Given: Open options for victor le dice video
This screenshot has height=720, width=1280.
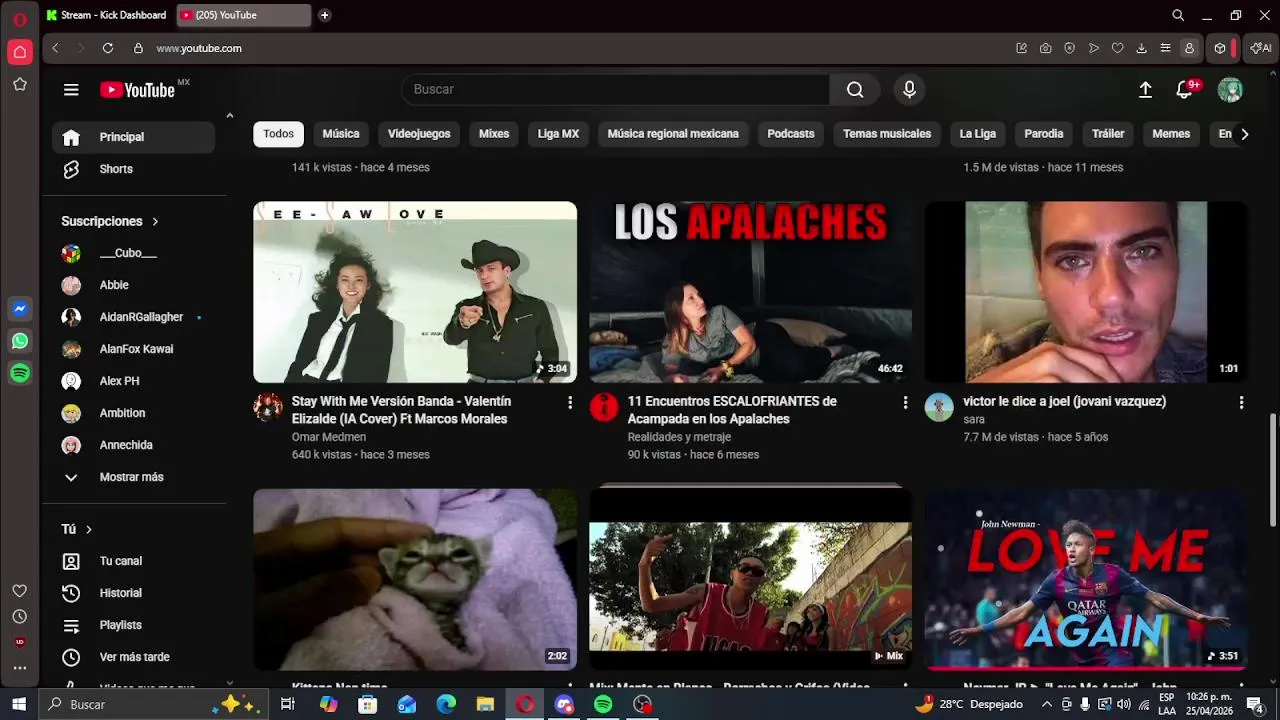Looking at the screenshot, I should point(1241,402).
